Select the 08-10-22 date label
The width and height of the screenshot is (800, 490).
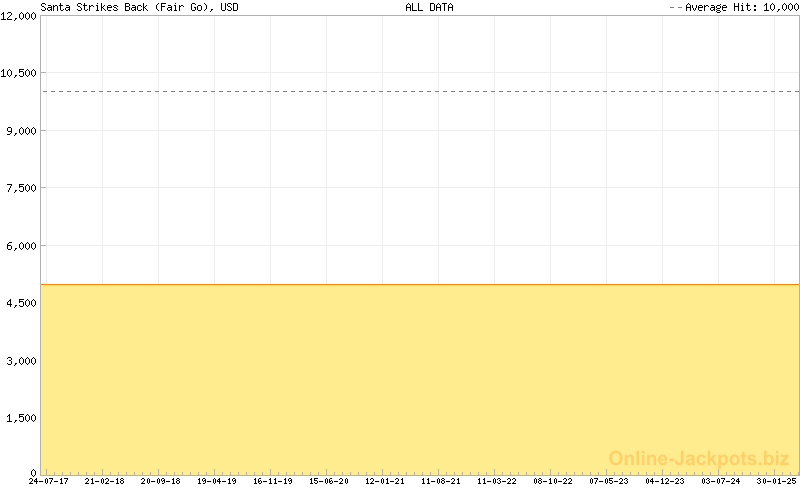(x=552, y=481)
